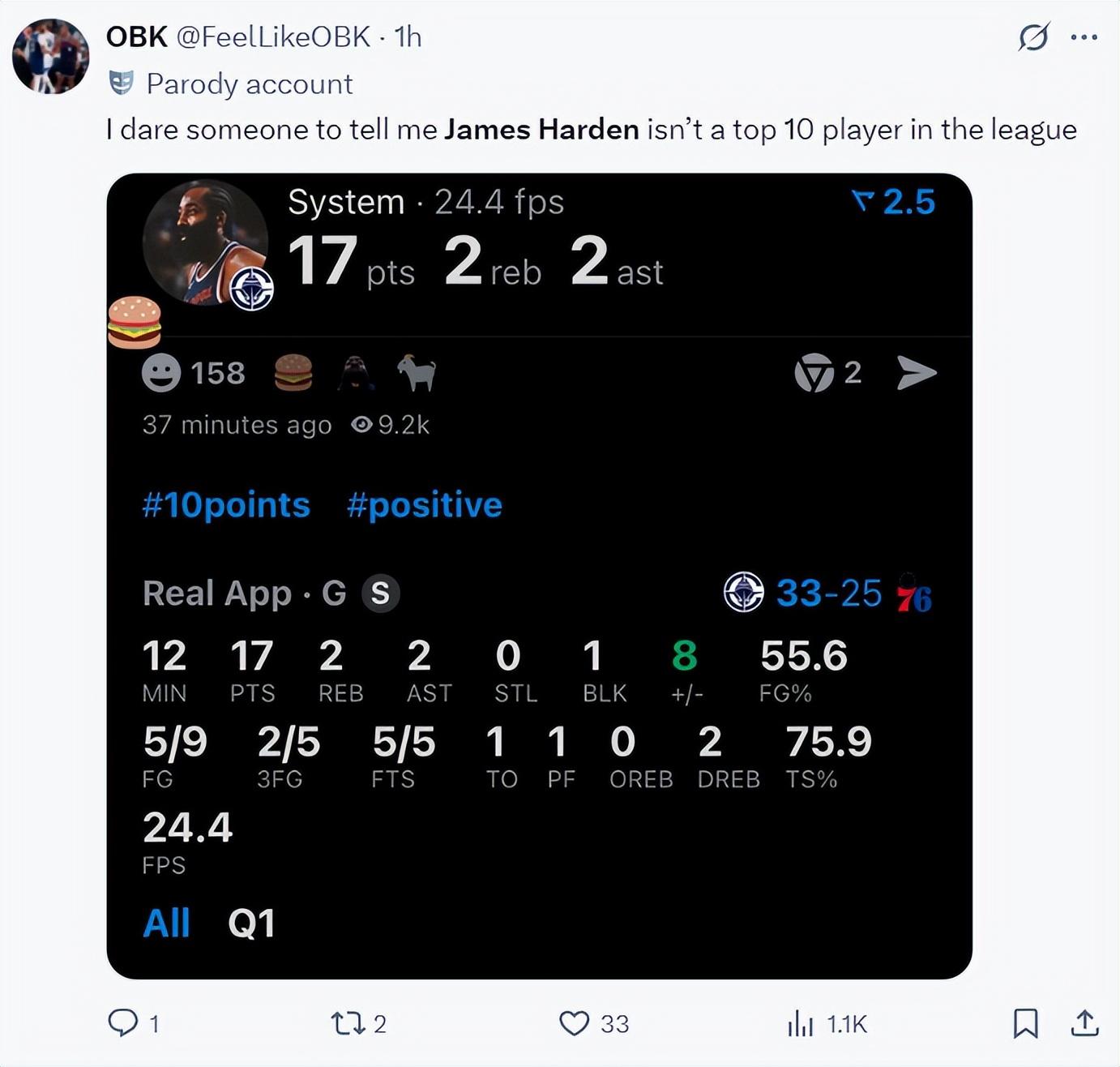
Task: Like the tweet with heart icon
Action: click(574, 1023)
